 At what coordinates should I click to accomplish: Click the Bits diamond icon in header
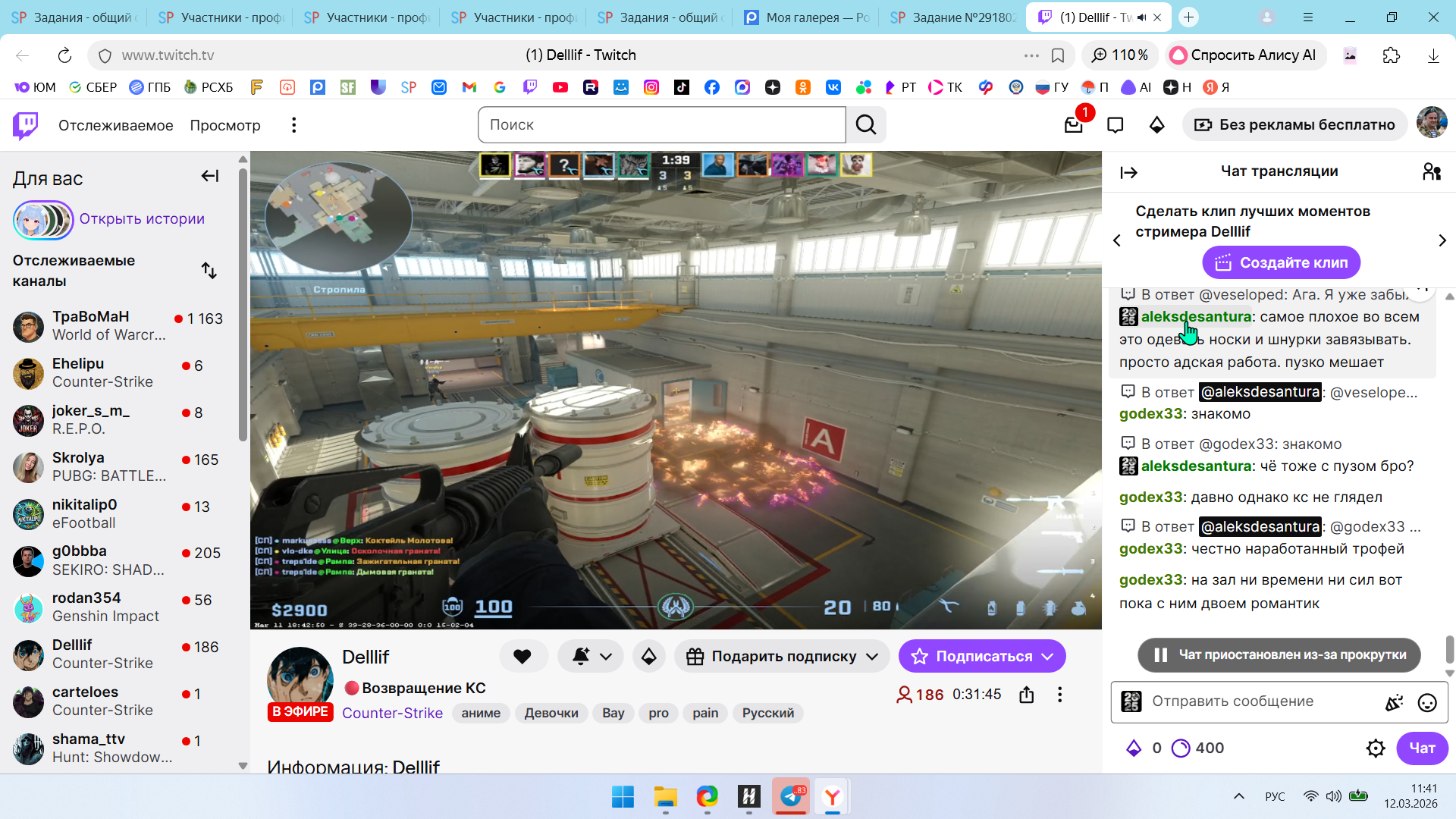[1156, 125]
